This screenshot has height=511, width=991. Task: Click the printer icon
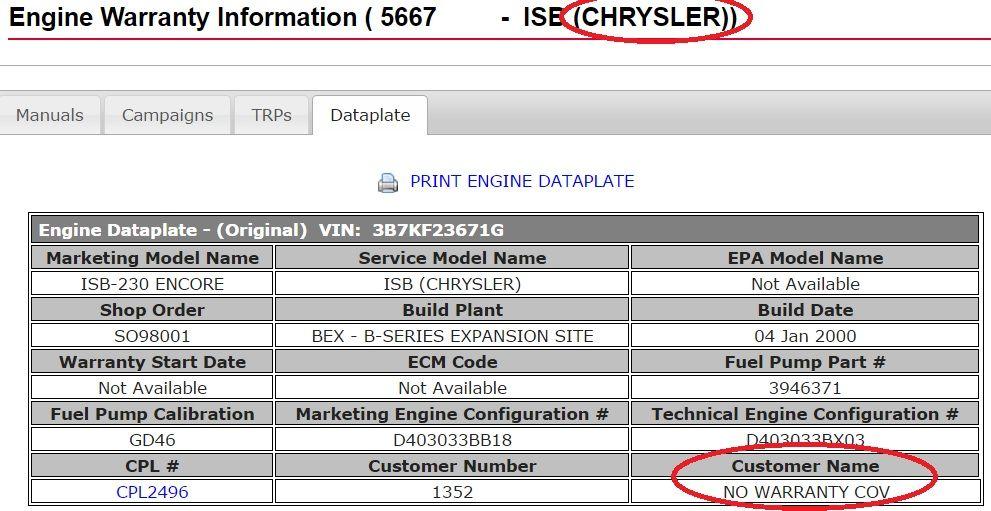coord(387,183)
